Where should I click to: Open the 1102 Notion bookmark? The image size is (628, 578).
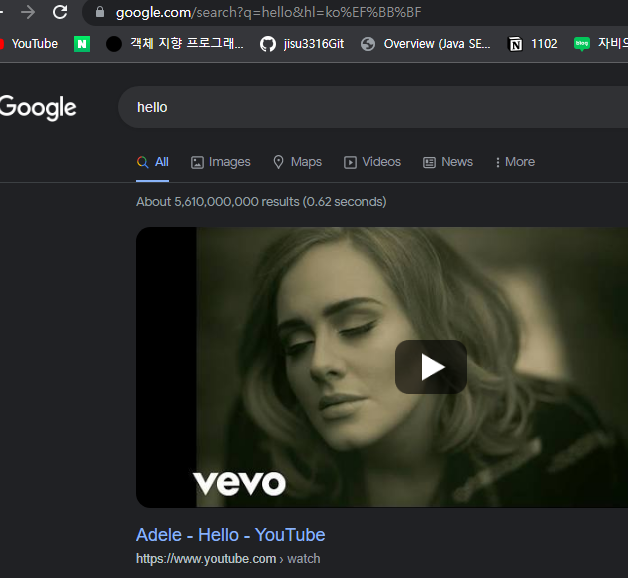pos(533,44)
